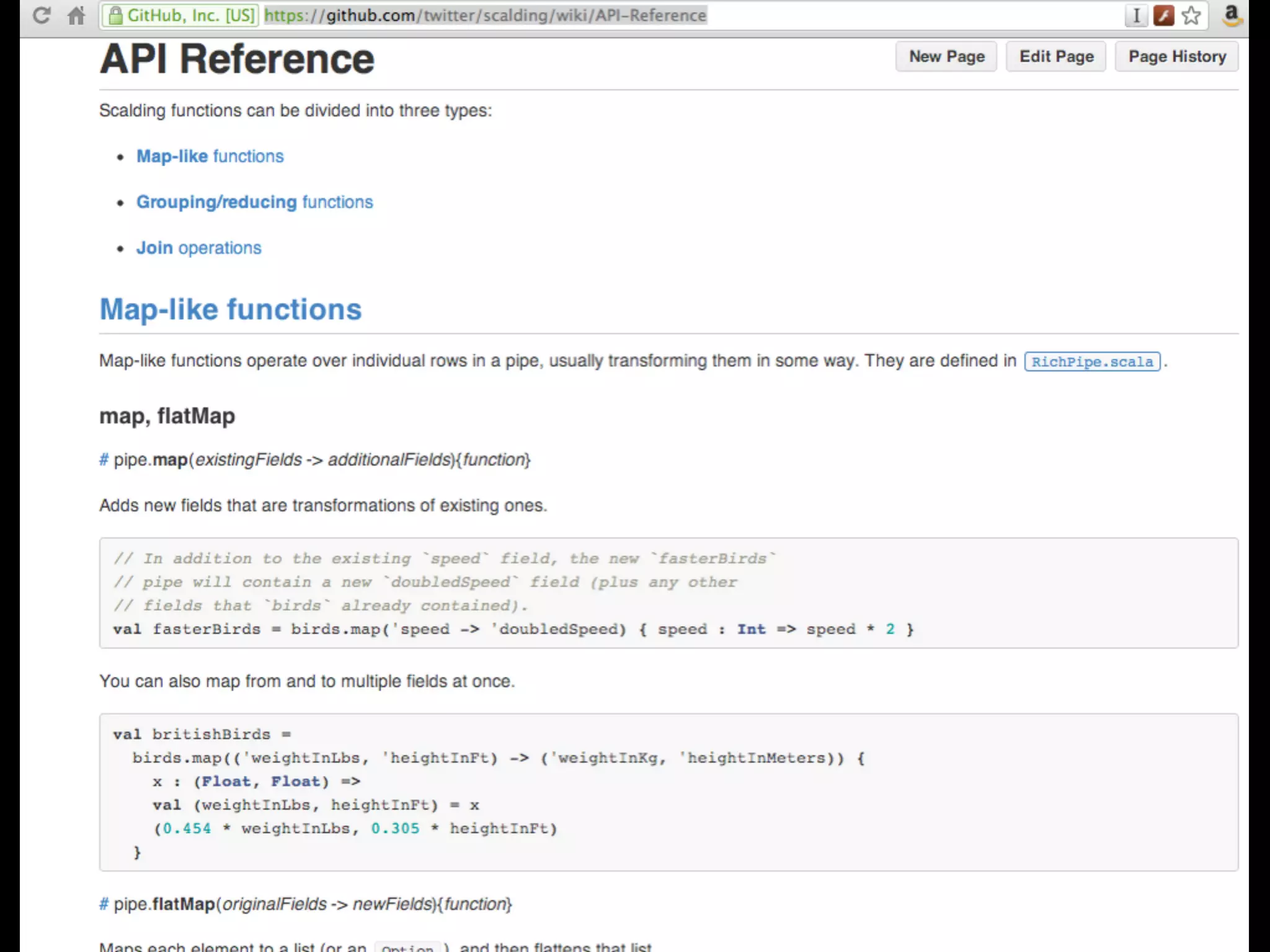View Page History

pyautogui.click(x=1176, y=56)
